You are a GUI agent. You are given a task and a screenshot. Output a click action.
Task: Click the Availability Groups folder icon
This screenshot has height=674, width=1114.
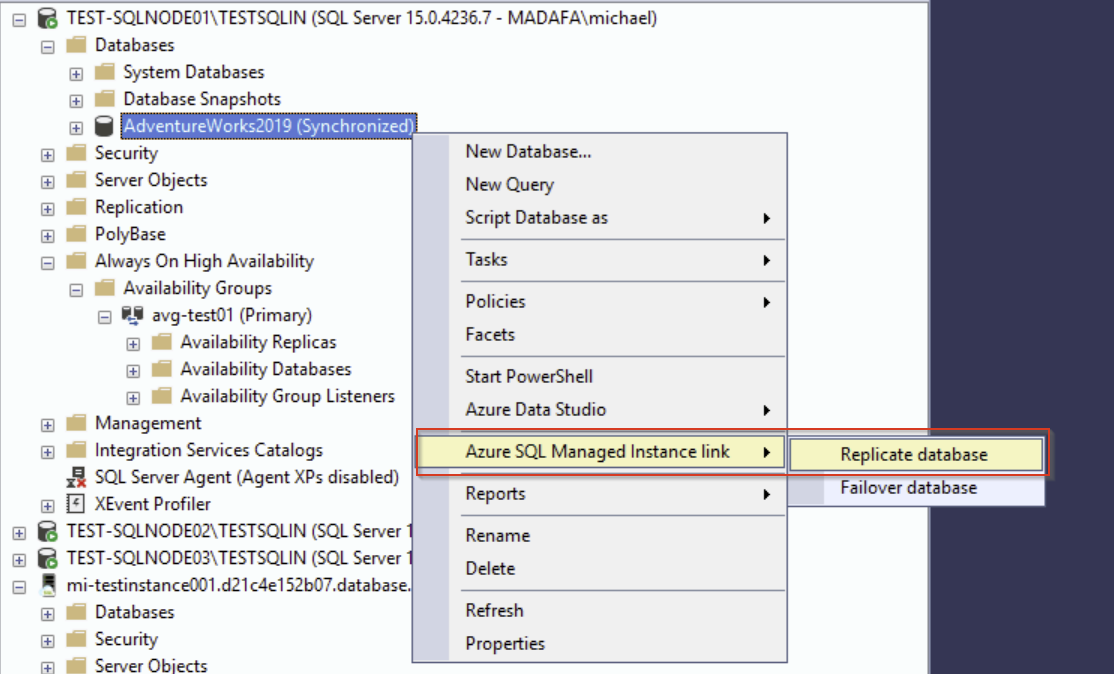pos(104,288)
